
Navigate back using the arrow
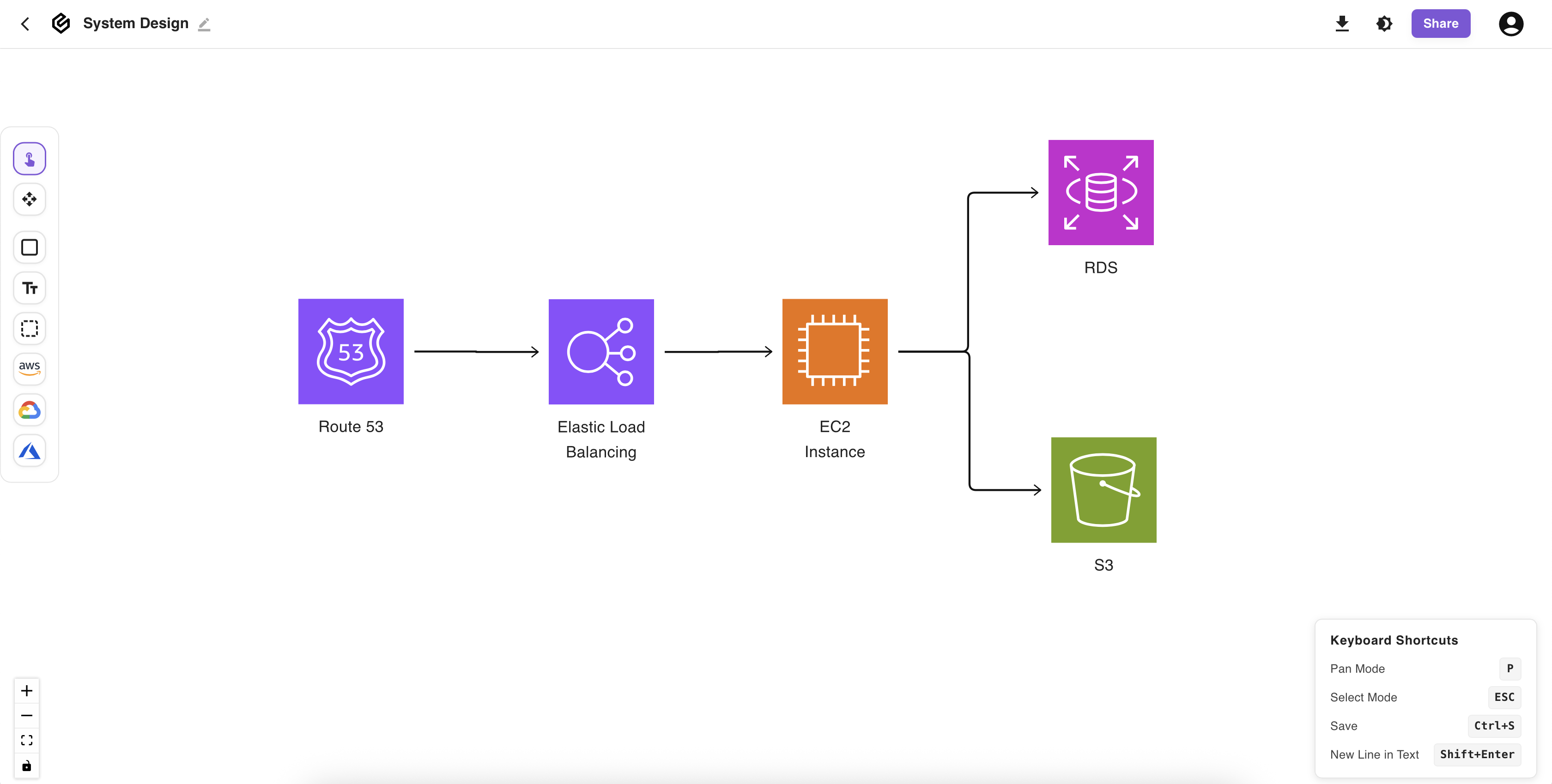[24, 24]
